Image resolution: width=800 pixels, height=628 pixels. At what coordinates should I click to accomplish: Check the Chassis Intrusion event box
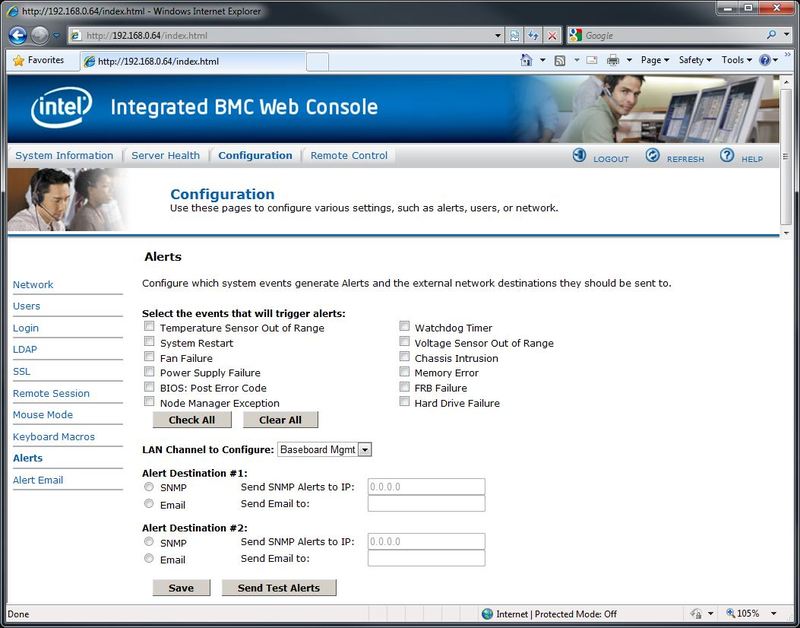point(405,357)
